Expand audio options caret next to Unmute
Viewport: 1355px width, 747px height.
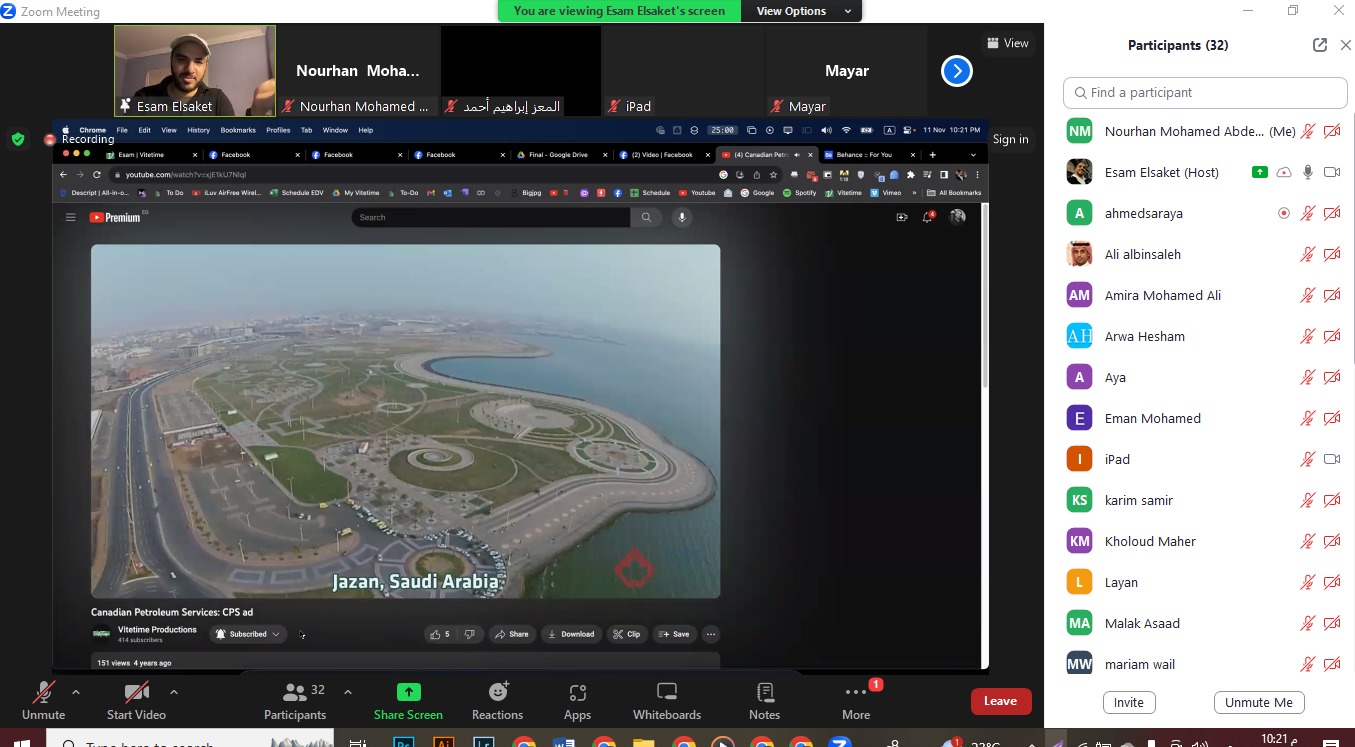point(75,691)
